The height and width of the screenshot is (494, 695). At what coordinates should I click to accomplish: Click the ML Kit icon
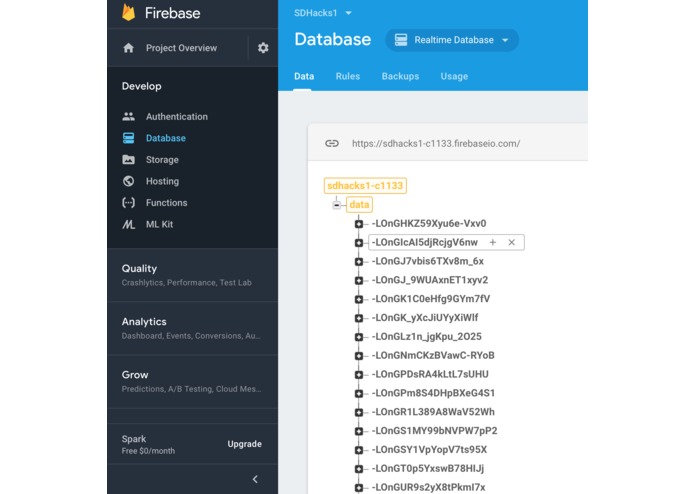point(129,224)
